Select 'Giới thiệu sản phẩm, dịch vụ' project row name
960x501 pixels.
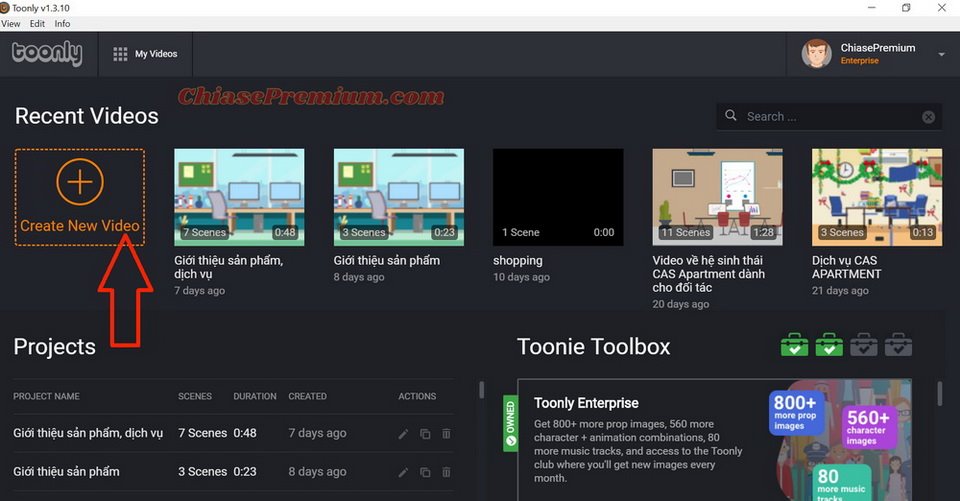coord(88,433)
